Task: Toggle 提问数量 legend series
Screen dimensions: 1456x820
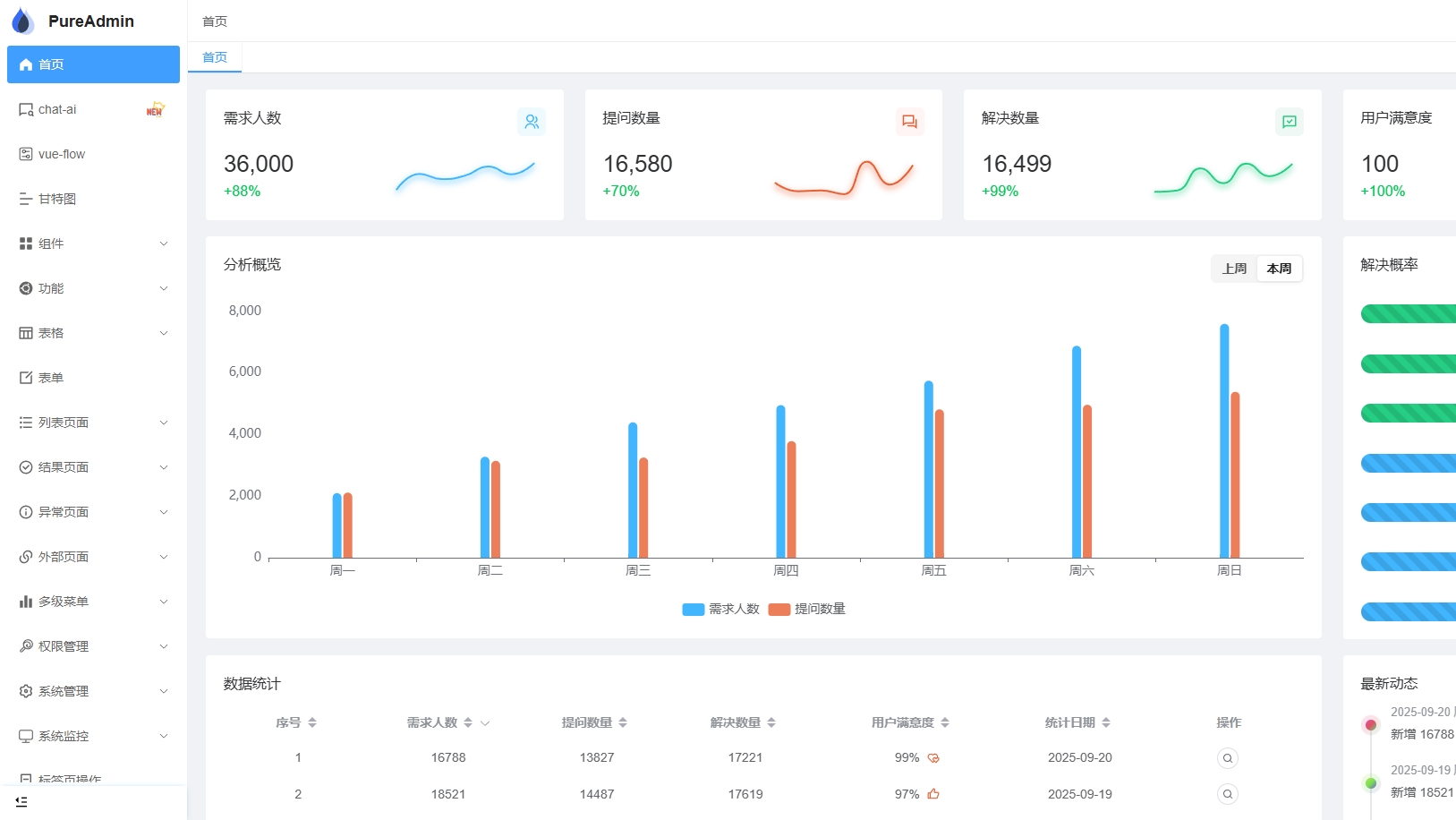Action: click(x=807, y=609)
